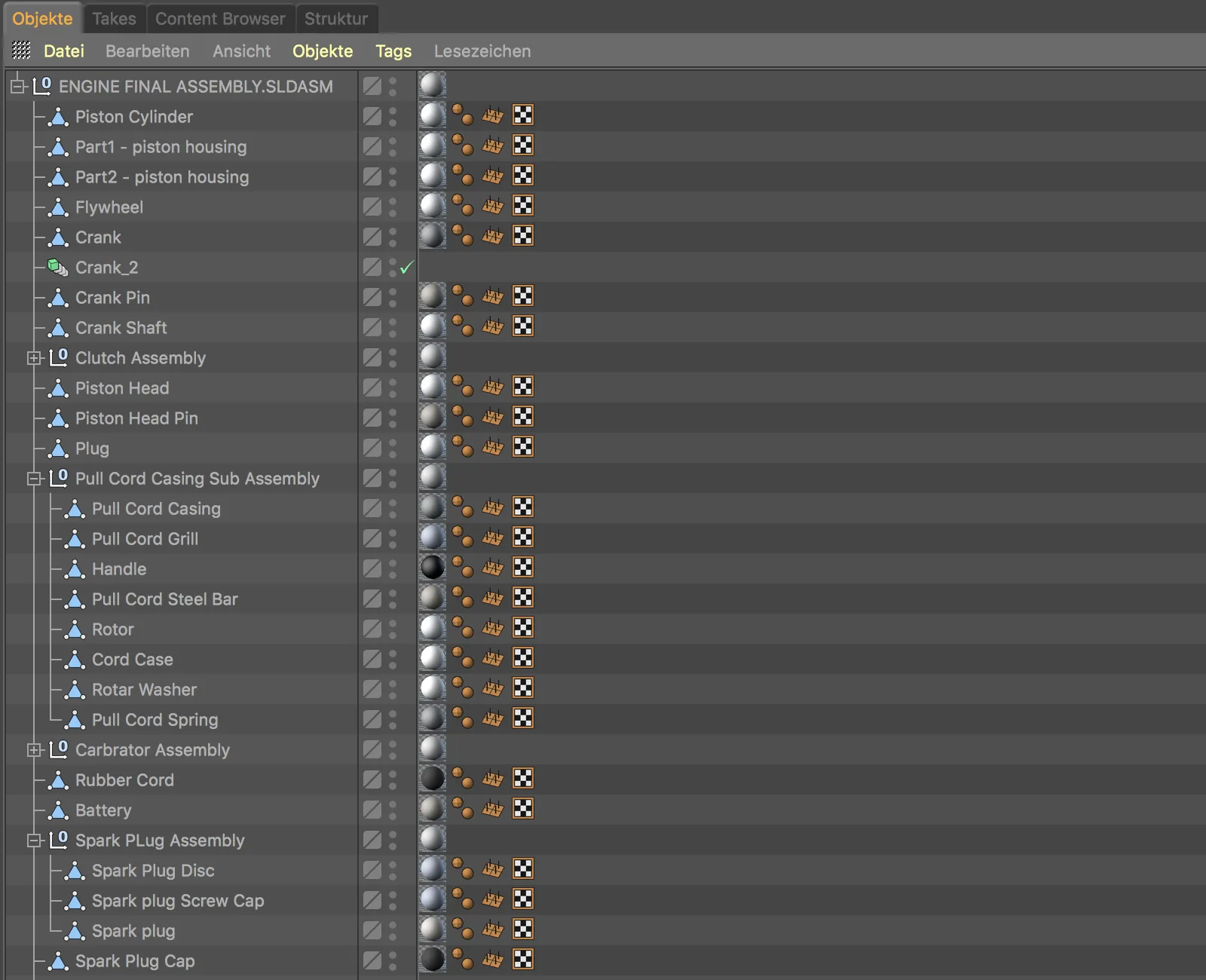Toggle render visibility dot for Battery

pos(393,815)
